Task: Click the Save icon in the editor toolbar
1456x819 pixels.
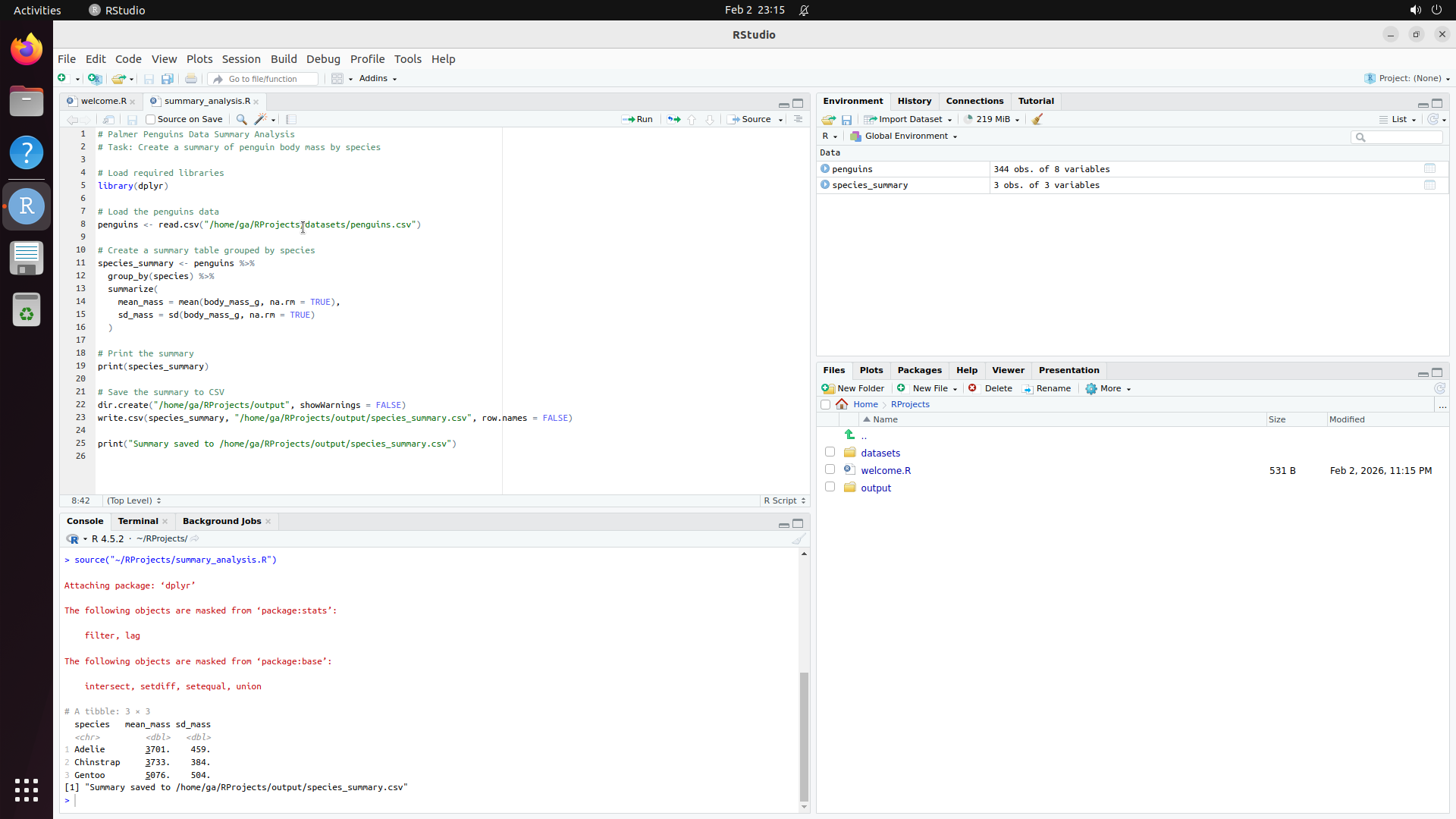Action: 132,119
